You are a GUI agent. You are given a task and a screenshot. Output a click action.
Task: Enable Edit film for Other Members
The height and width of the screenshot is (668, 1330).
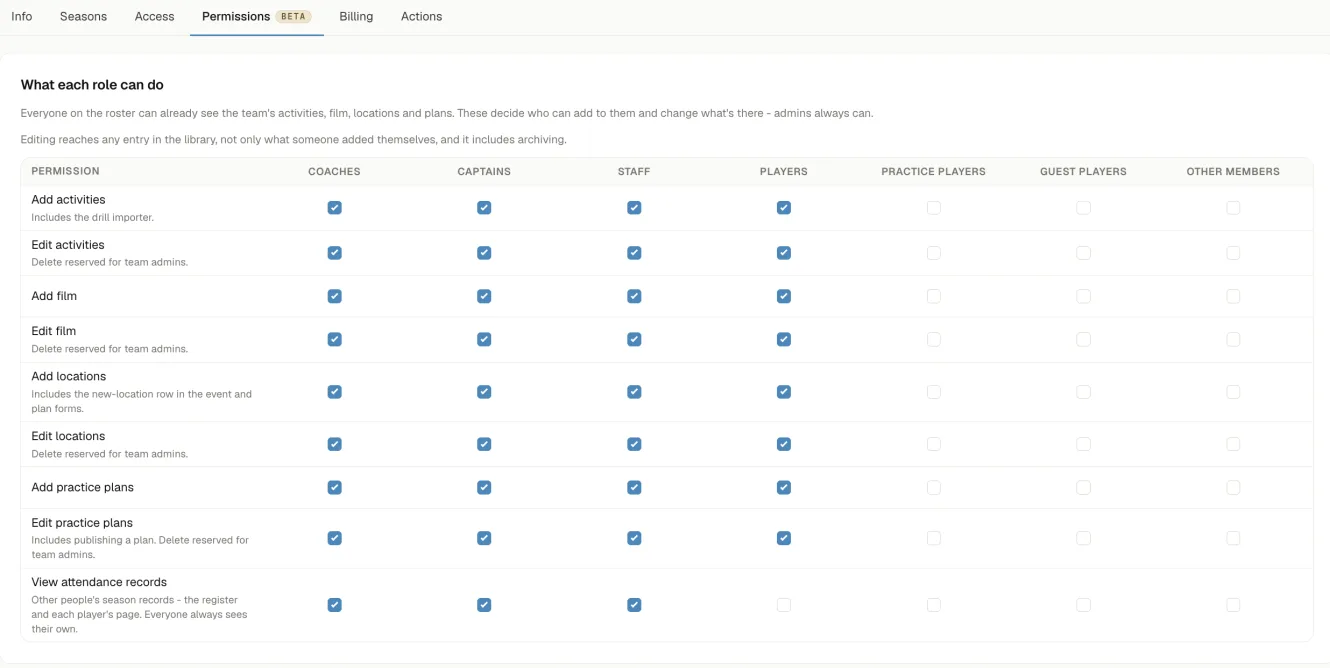pos(1233,339)
